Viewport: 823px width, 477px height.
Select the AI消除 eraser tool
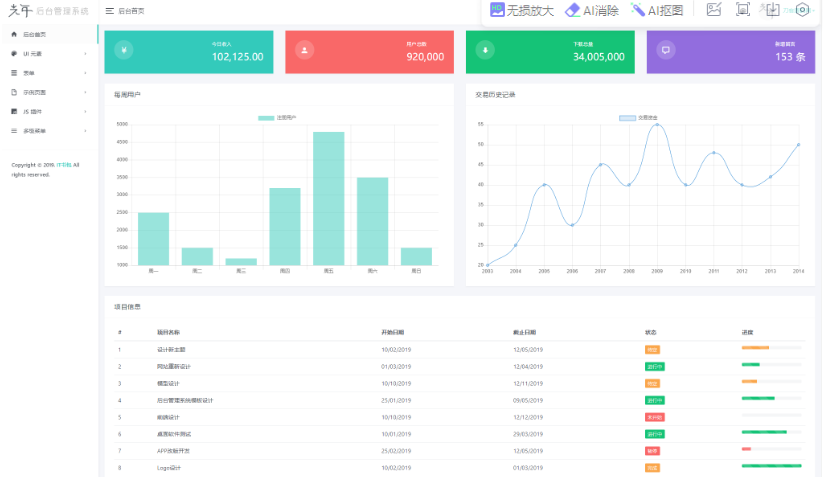592,10
